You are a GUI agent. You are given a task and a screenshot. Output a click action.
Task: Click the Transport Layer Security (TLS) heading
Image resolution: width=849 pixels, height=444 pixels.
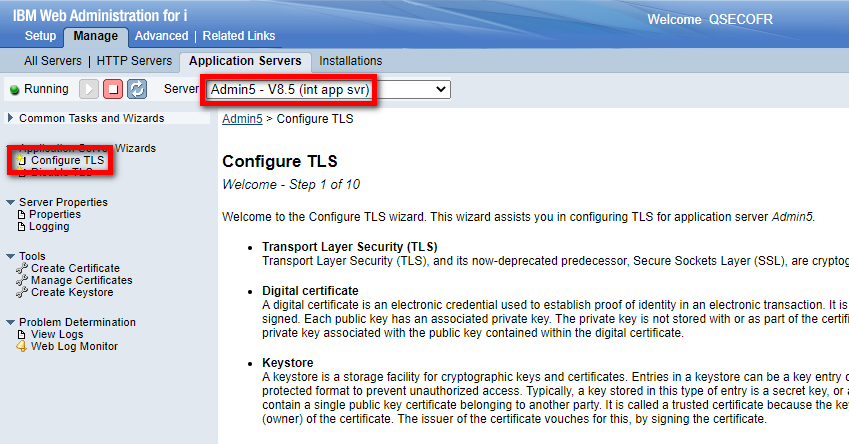click(350, 247)
